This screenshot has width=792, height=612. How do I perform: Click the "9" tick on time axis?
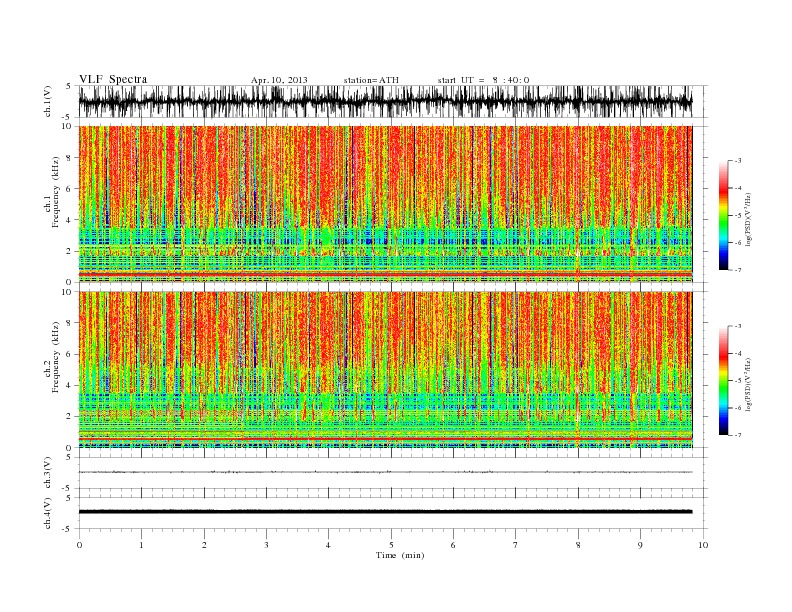tap(640, 545)
